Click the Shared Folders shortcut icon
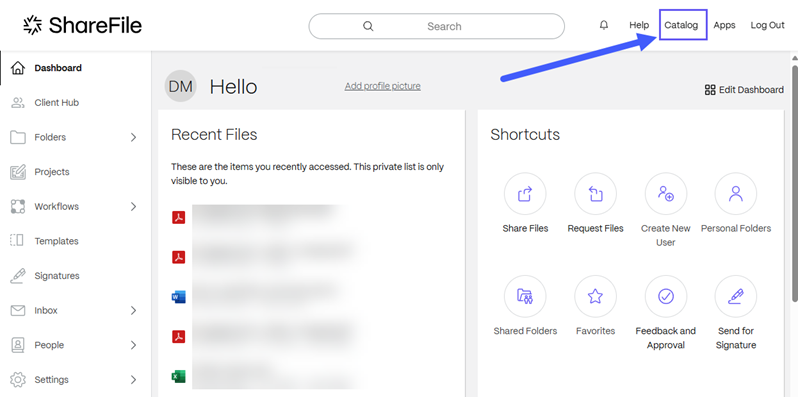Image resolution: width=799 pixels, height=397 pixels. coord(525,296)
